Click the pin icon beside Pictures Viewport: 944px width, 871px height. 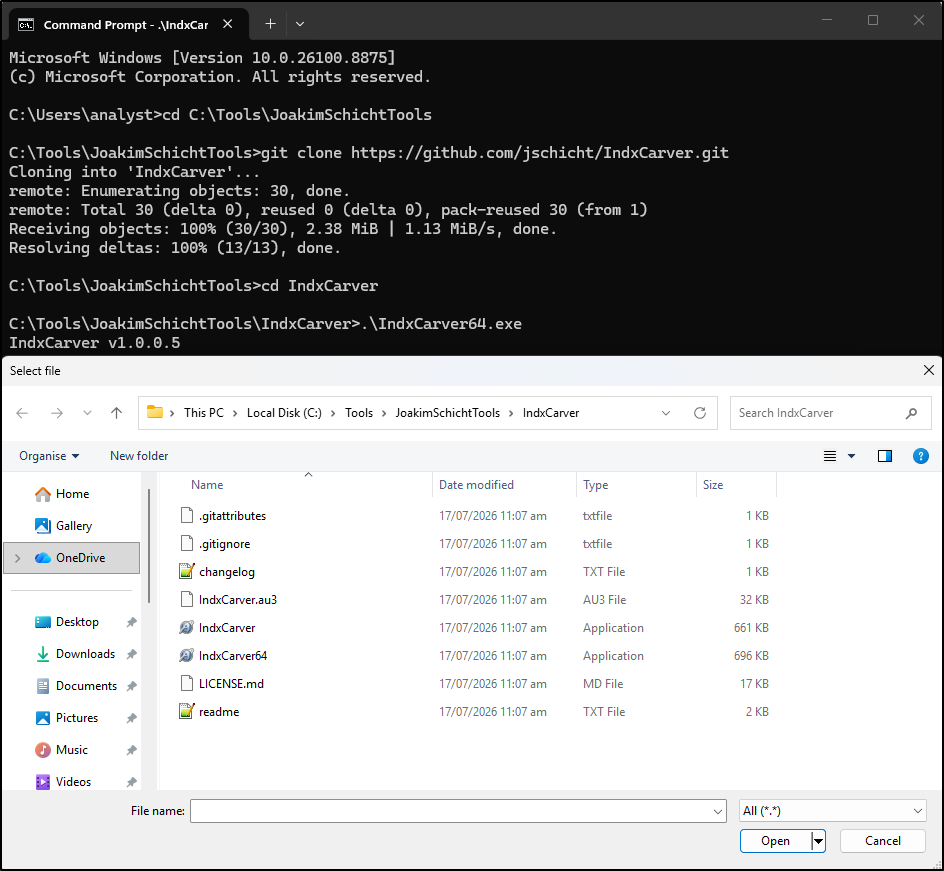[x=131, y=718]
